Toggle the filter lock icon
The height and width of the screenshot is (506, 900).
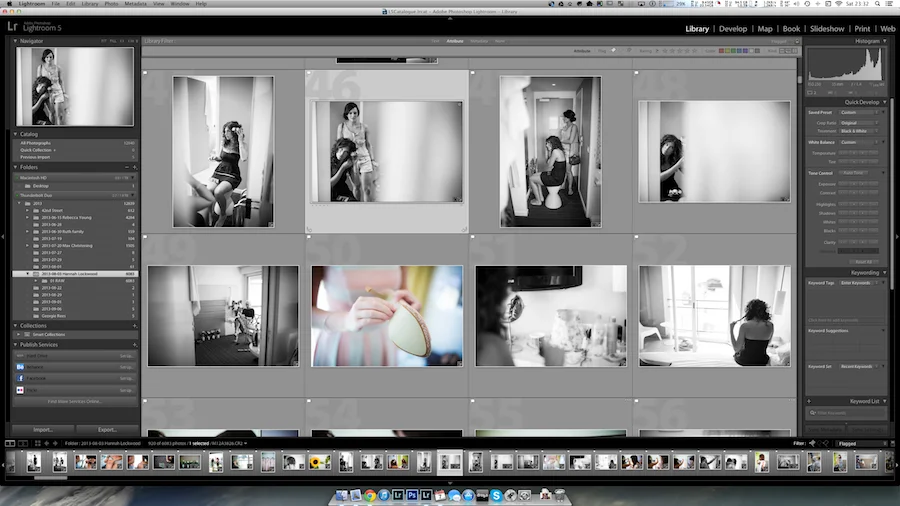coord(797,41)
